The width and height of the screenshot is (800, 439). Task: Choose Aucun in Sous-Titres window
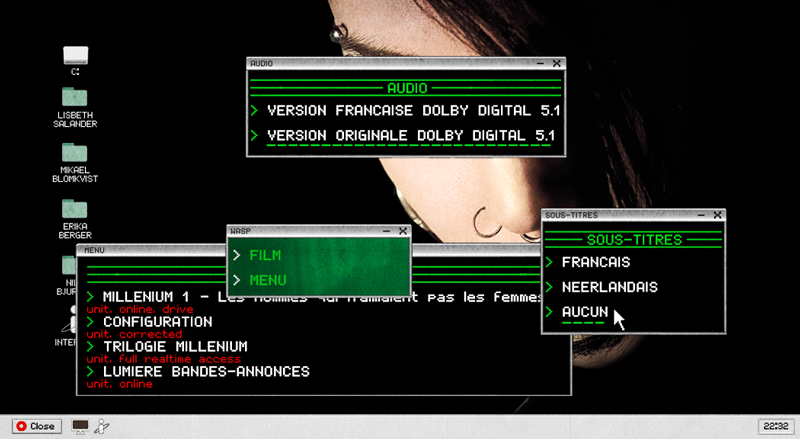tap(585, 312)
